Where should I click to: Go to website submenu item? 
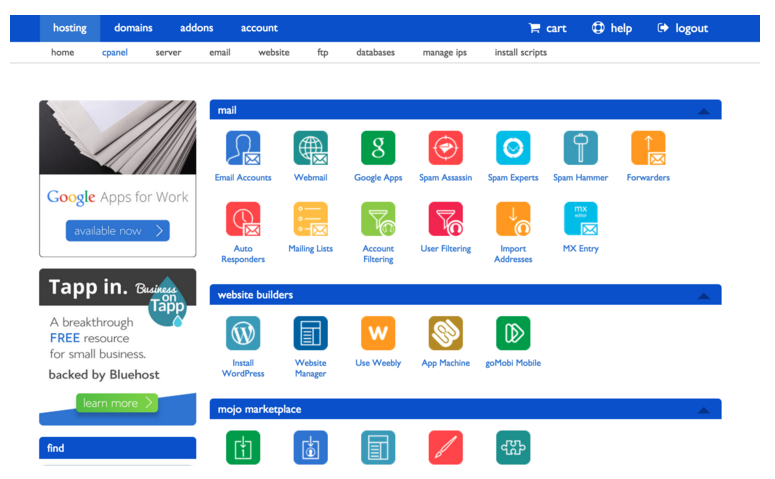point(274,52)
